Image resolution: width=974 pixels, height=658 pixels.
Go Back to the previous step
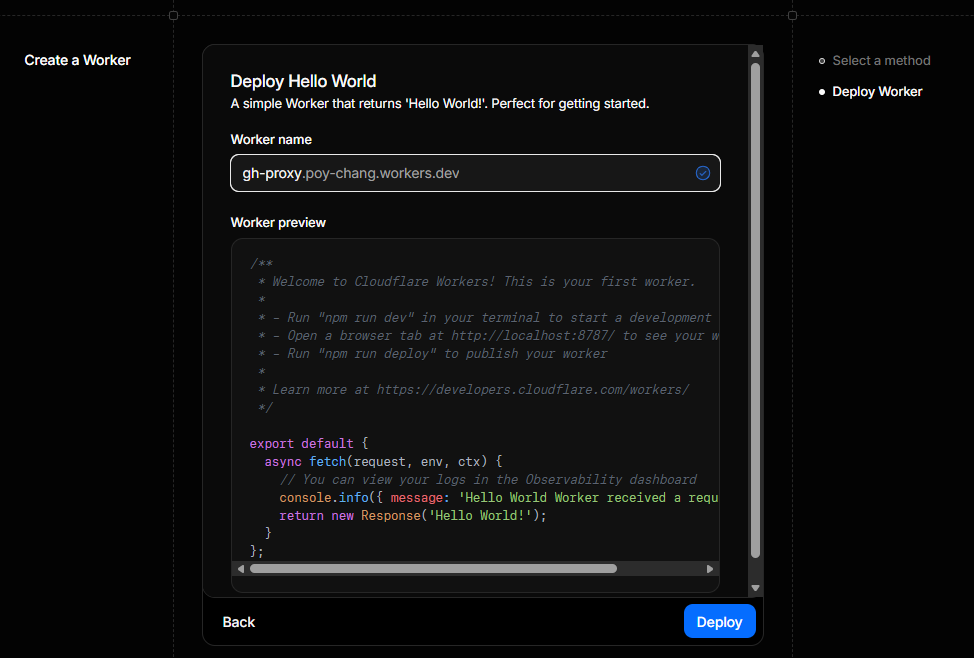[239, 622]
